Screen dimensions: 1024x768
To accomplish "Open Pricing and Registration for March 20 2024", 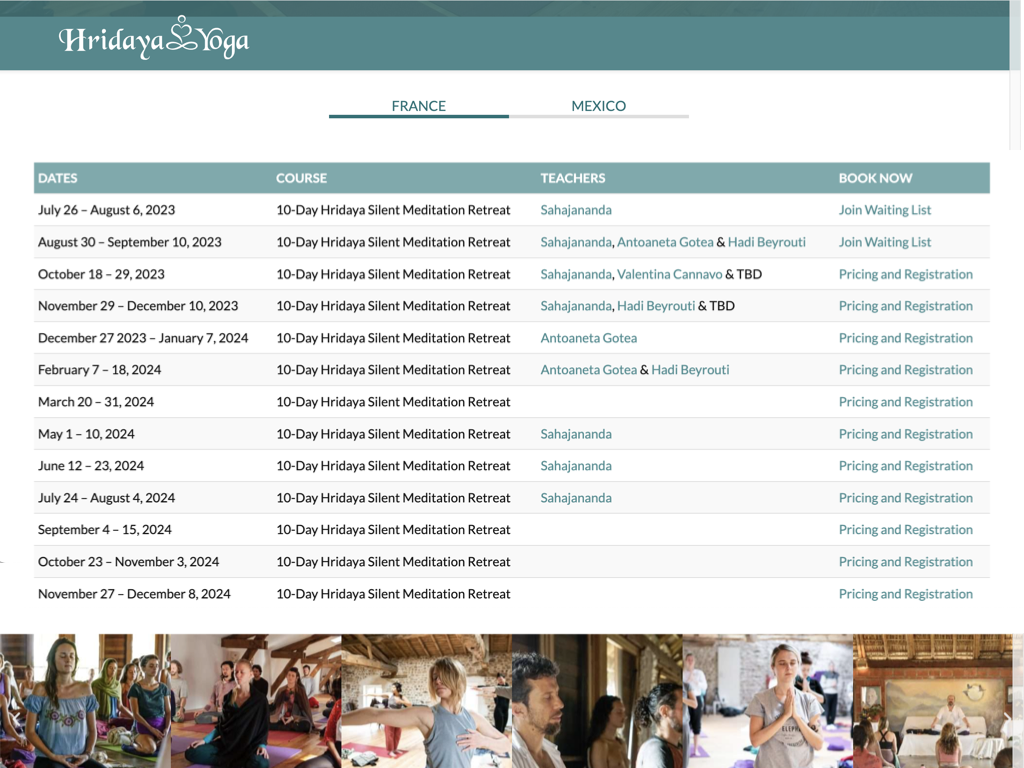I will pyautogui.click(x=905, y=402).
